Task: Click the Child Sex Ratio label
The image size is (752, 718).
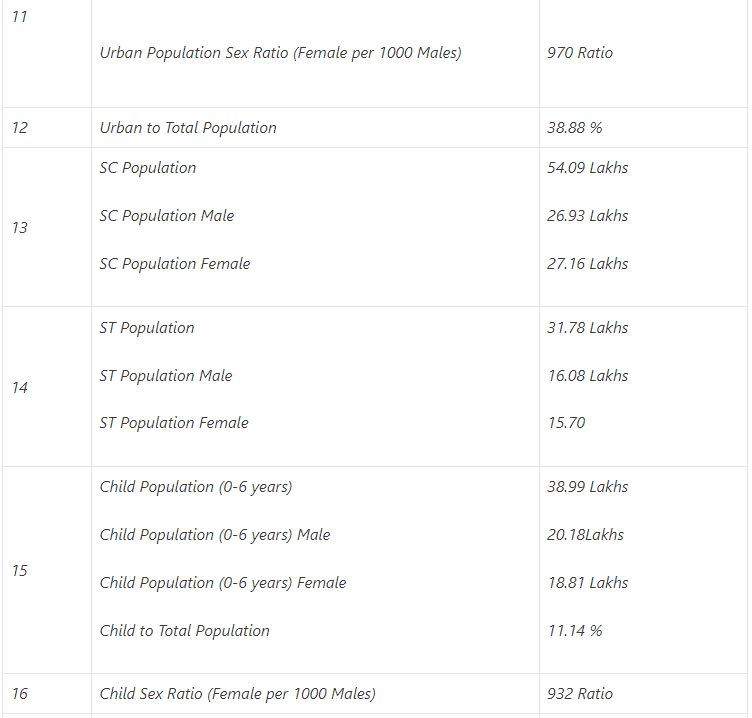Action: point(238,694)
